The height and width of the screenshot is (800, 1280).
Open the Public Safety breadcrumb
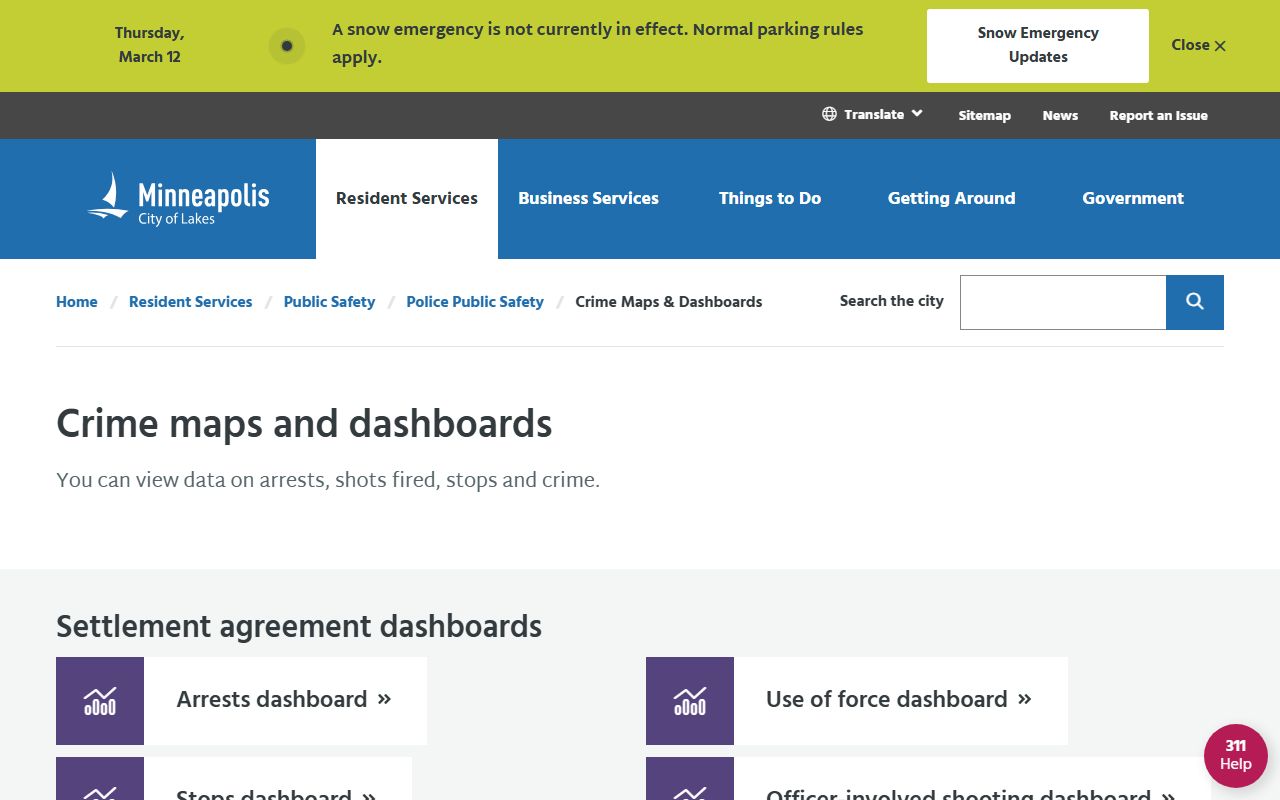point(329,302)
